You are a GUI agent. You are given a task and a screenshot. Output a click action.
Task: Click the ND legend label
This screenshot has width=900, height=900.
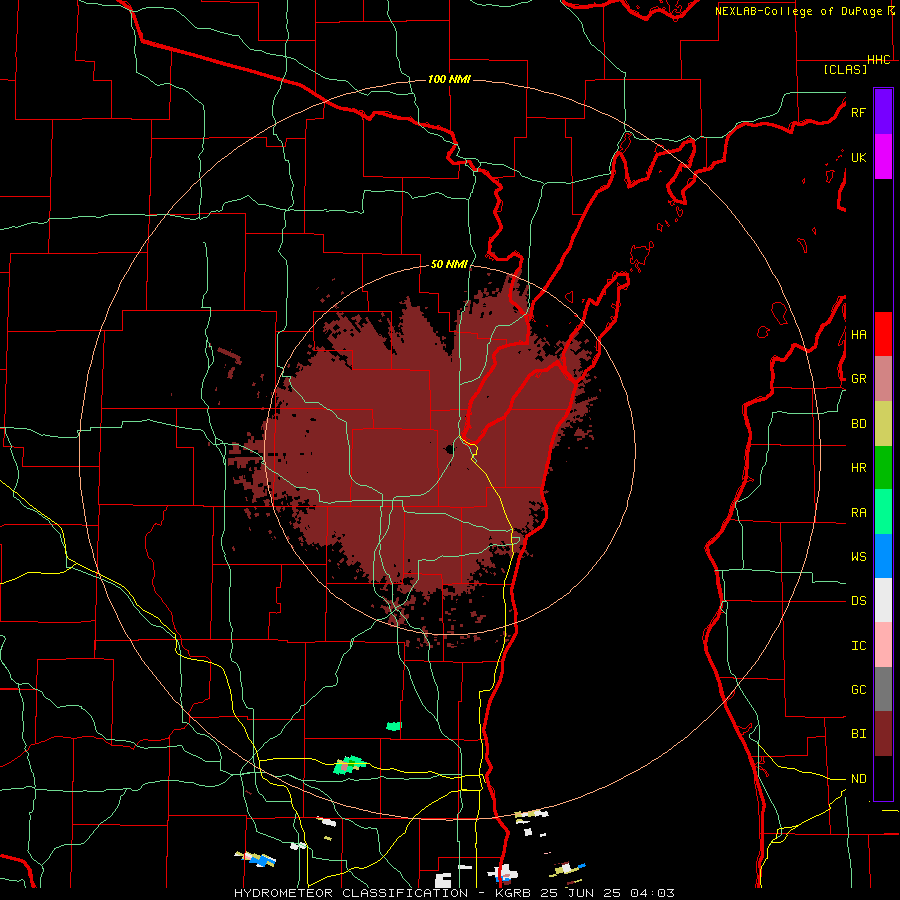click(x=858, y=778)
